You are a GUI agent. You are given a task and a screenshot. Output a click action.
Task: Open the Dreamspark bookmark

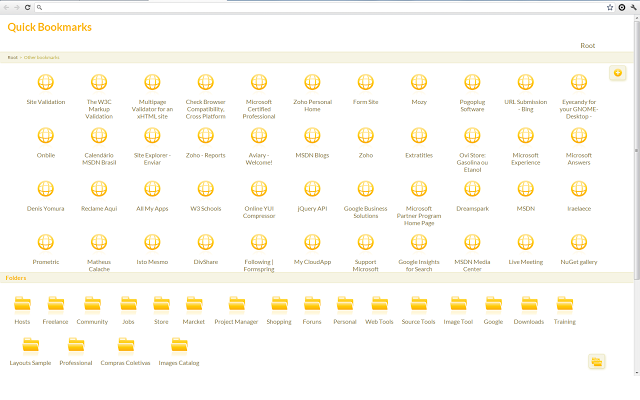click(472, 196)
